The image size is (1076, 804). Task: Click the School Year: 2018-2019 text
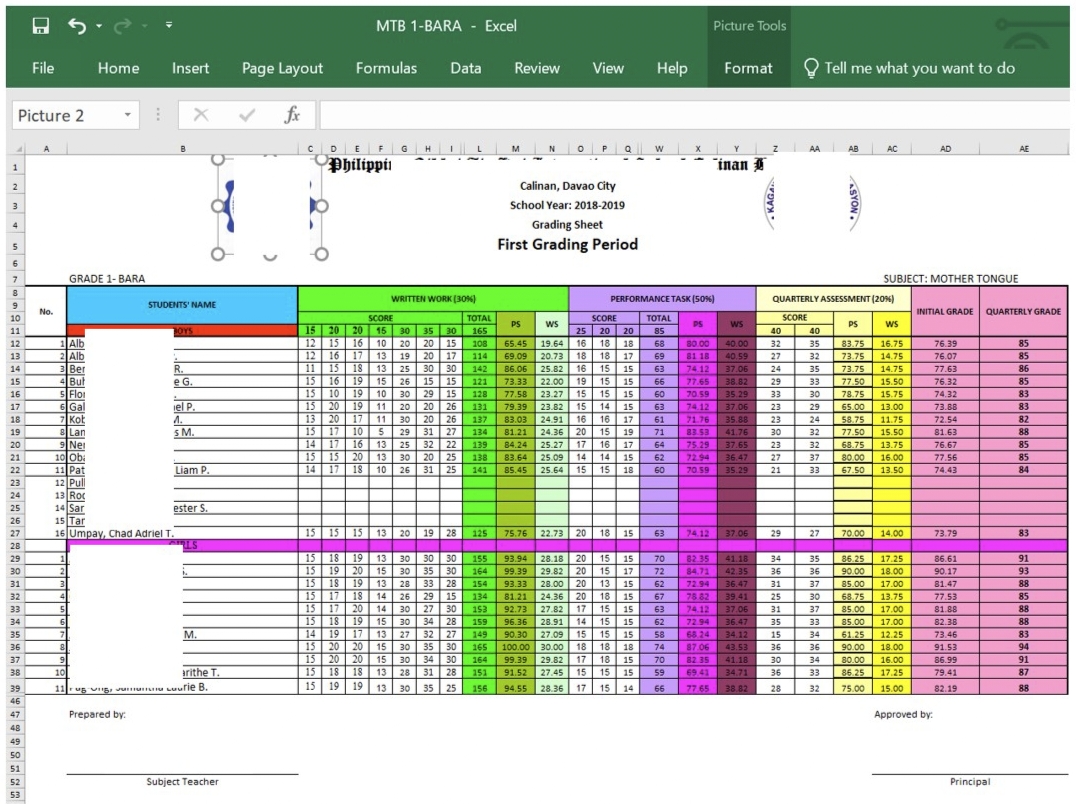pos(567,205)
